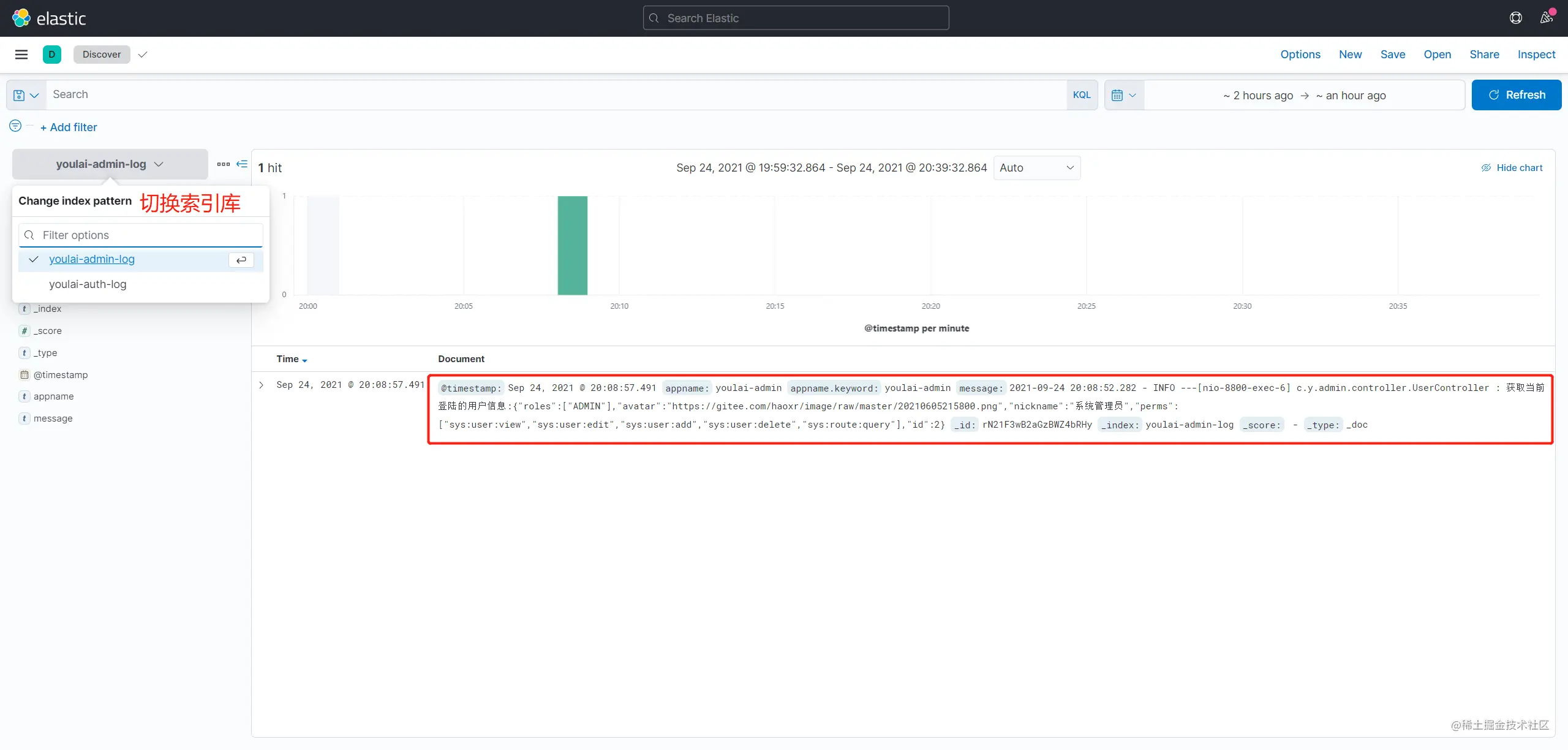
Task: Click the enter-key icon on youlai-admin-log
Action: [241, 260]
